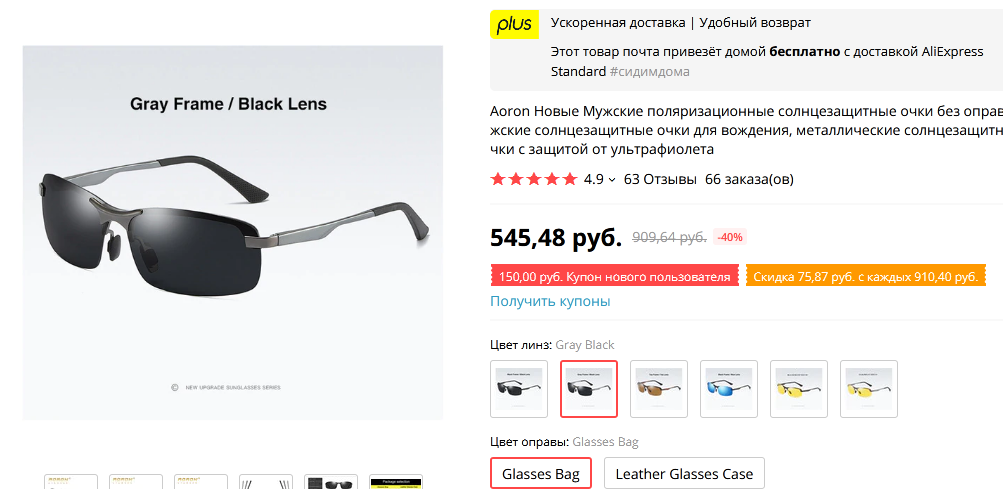
Task: Choose the blue mirror lens swatch
Action: point(729,389)
